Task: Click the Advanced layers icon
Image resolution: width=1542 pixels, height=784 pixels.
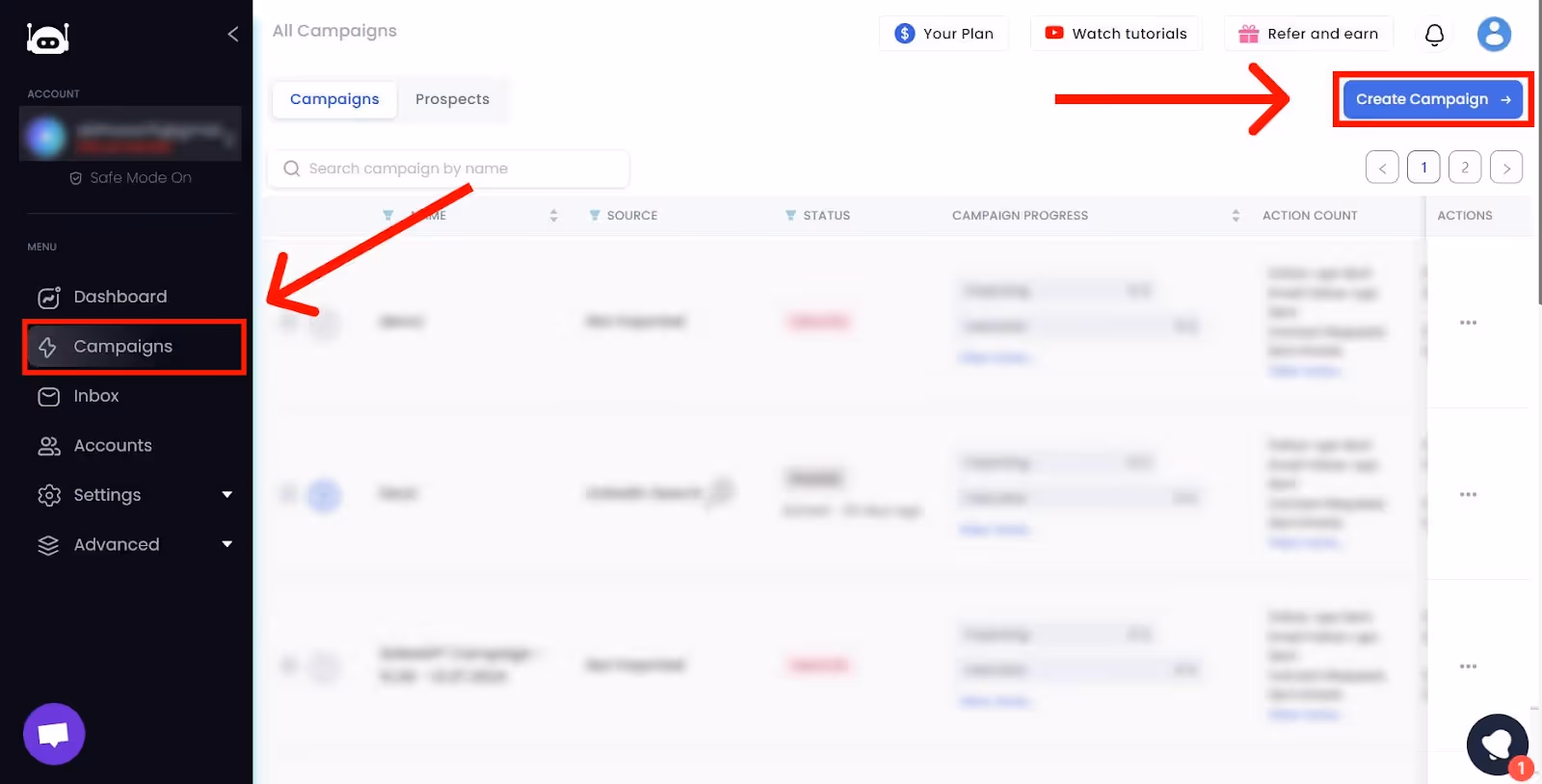Action: pyautogui.click(x=48, y=545)
